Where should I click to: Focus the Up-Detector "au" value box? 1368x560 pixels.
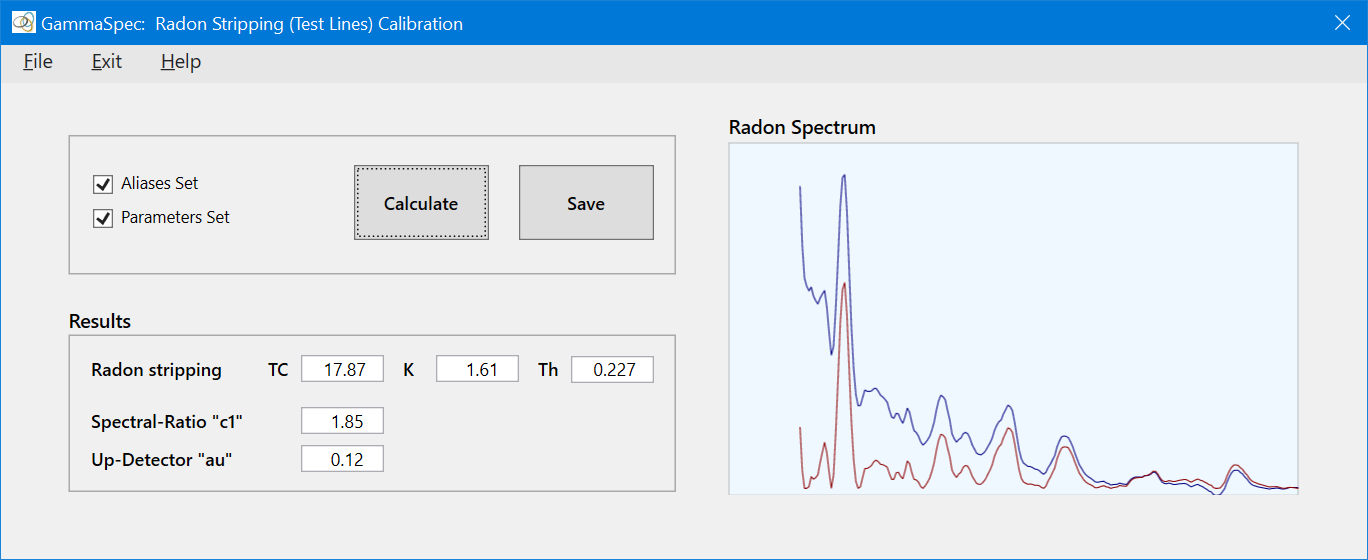pos(342,460)
